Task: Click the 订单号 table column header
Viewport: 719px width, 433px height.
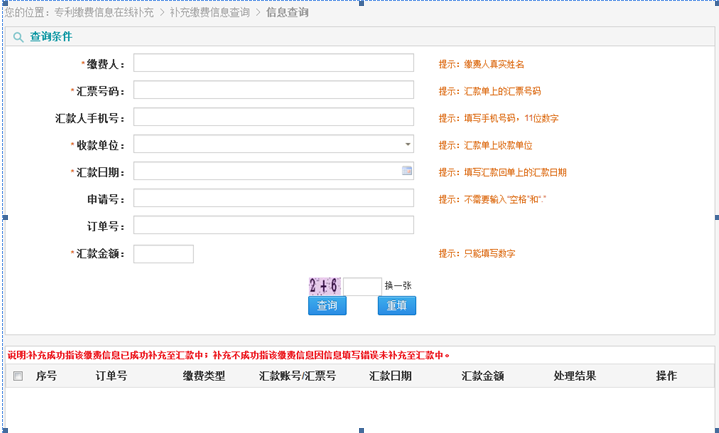Action: (x=111, y=376)
